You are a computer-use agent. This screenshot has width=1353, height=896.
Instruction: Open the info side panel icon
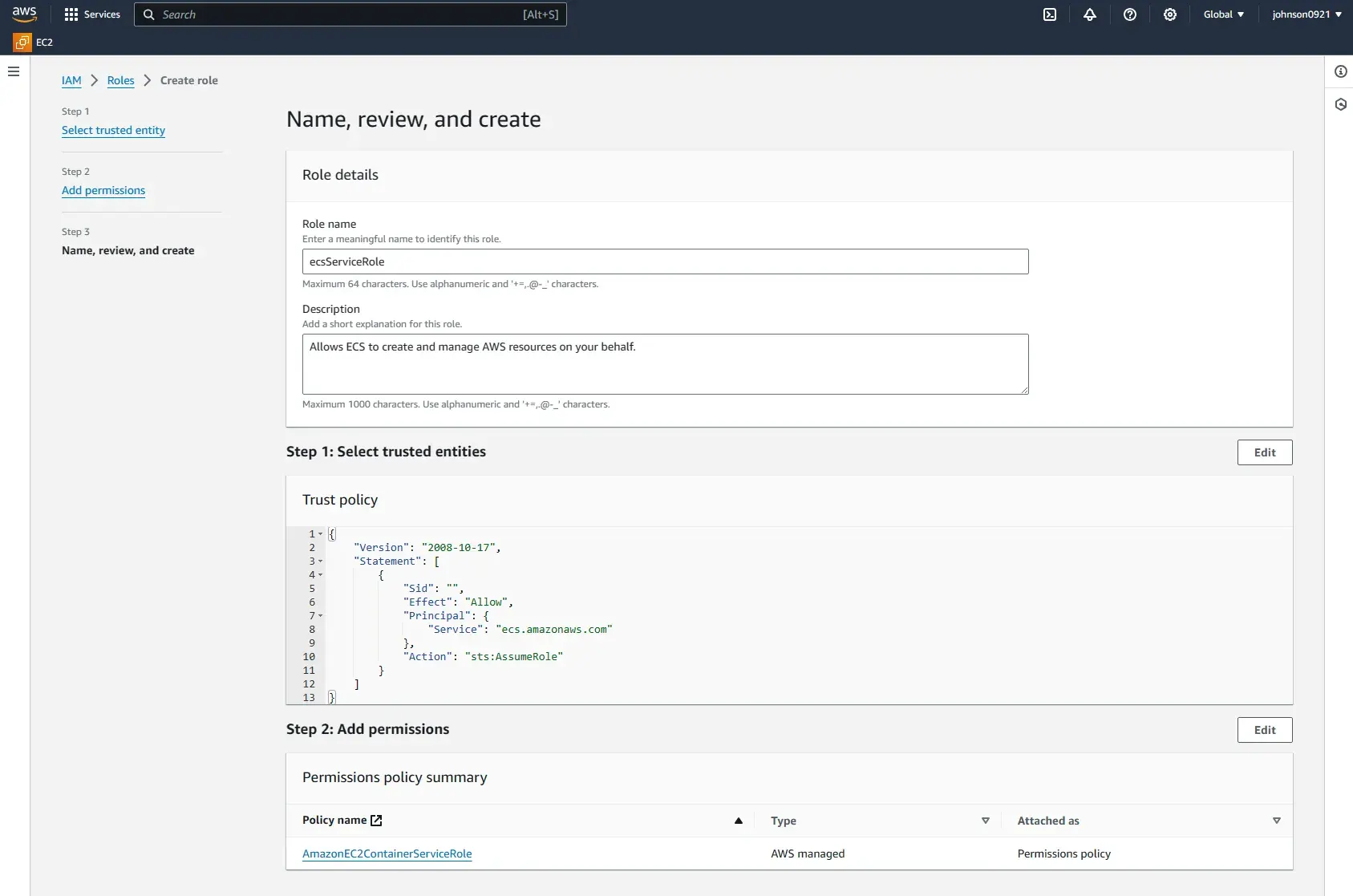tap(1340, 71)
